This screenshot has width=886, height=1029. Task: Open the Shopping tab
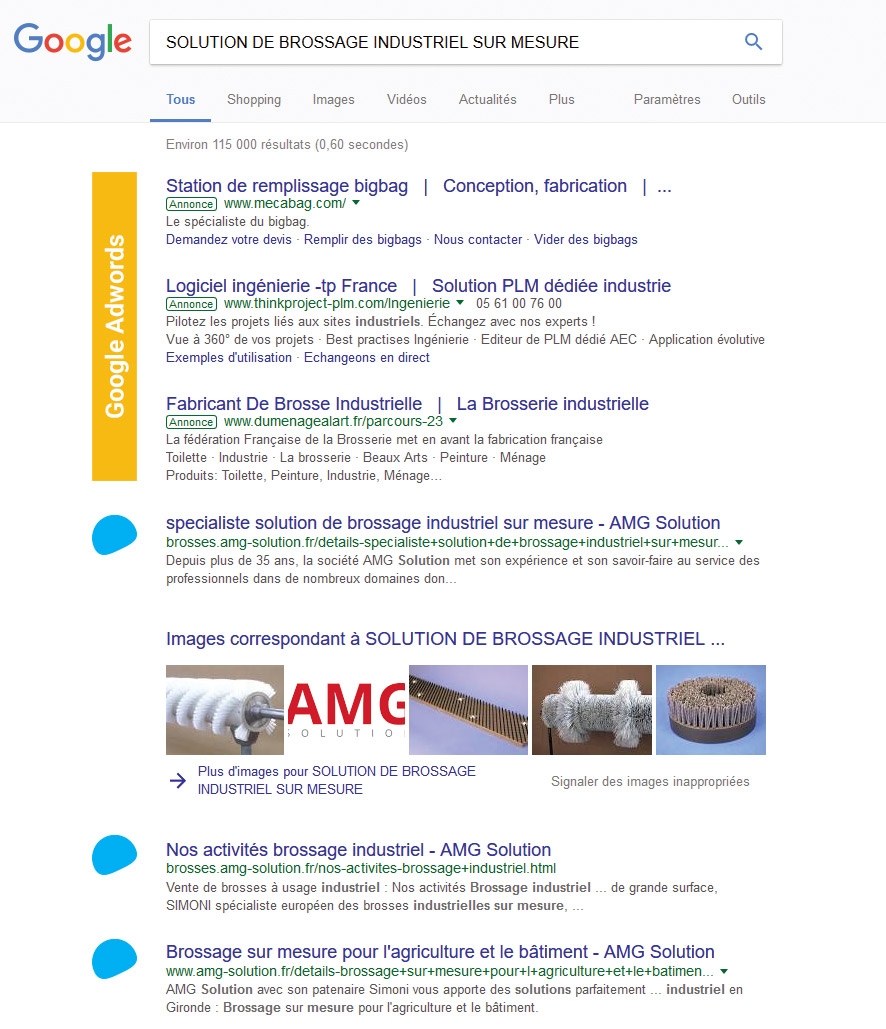(x=254, y=100)
